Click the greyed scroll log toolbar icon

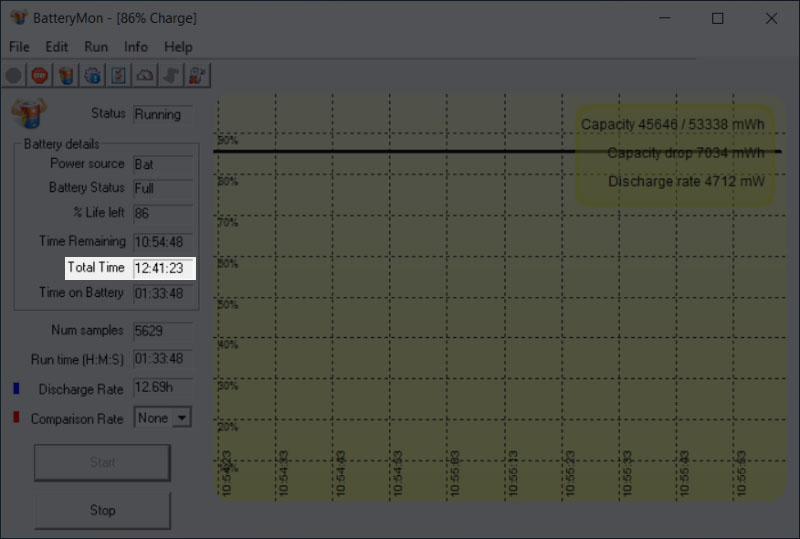pyautogui.click(x=171, y=76)
